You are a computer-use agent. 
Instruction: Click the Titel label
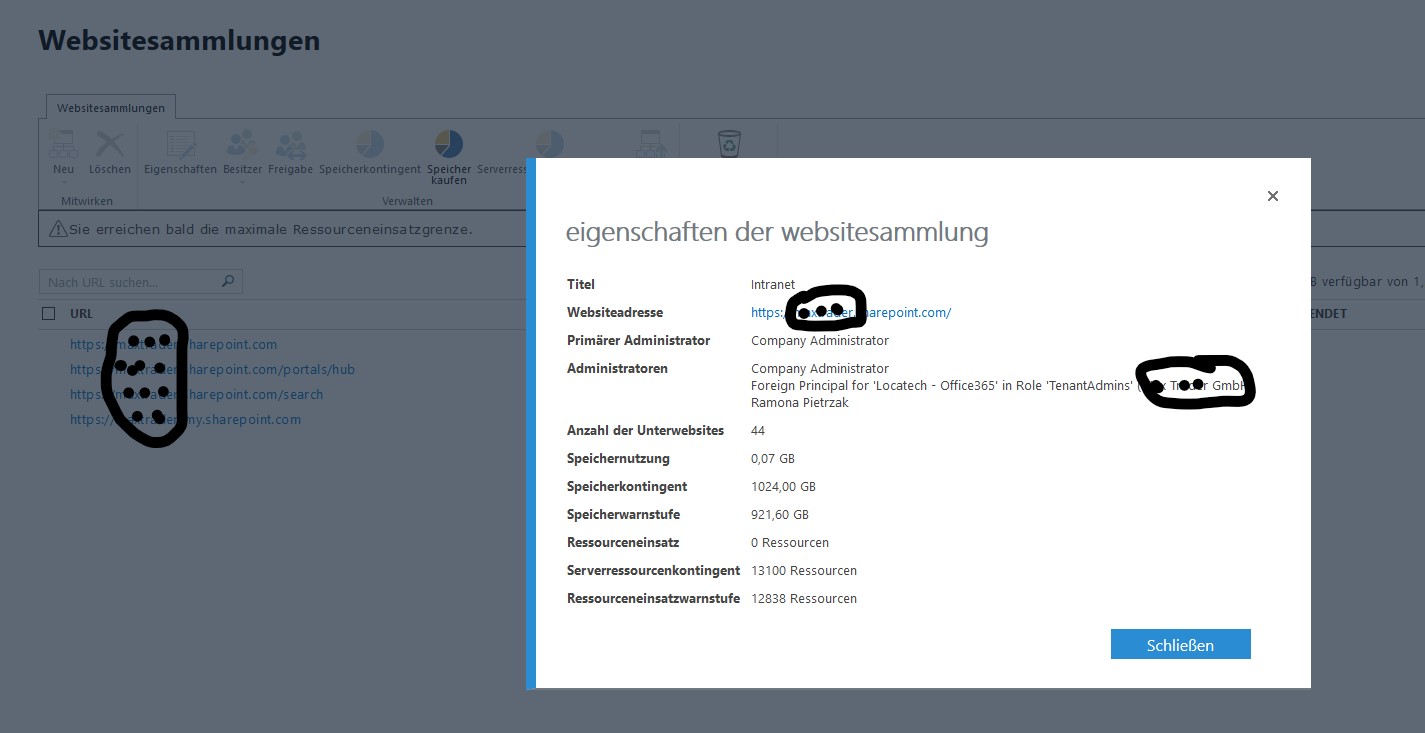pyautogui.click(x=581, y=284)
